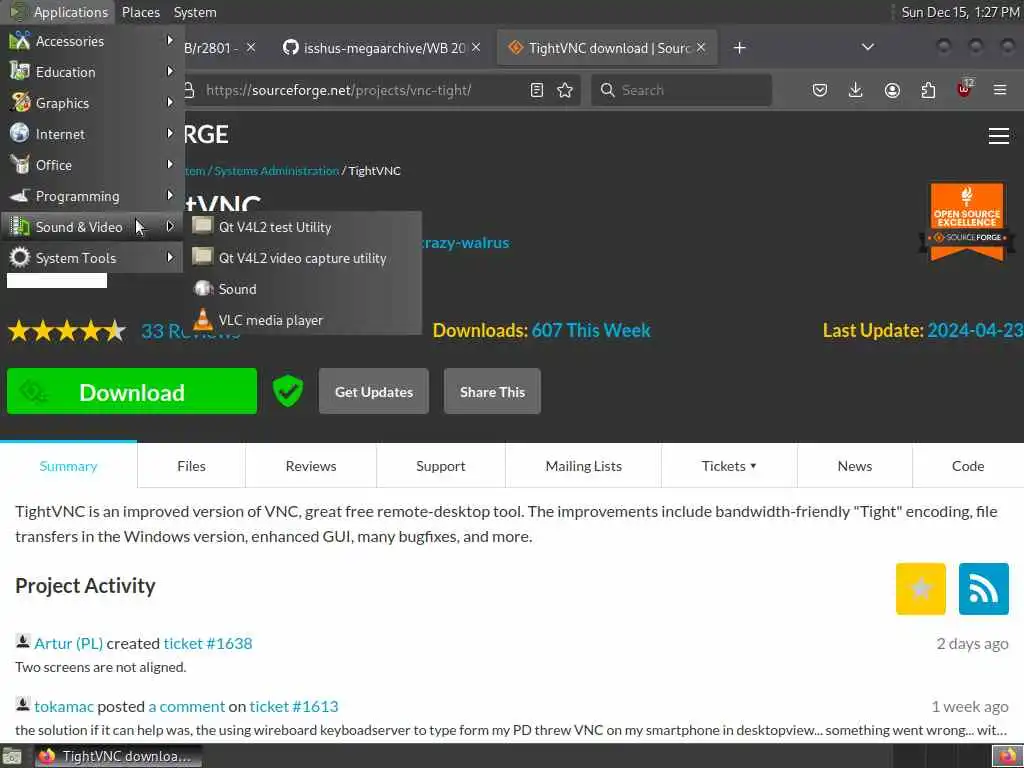Open ticket #1638 link
This screenshot has height=768, width=1024.
(x=208, y=643)
